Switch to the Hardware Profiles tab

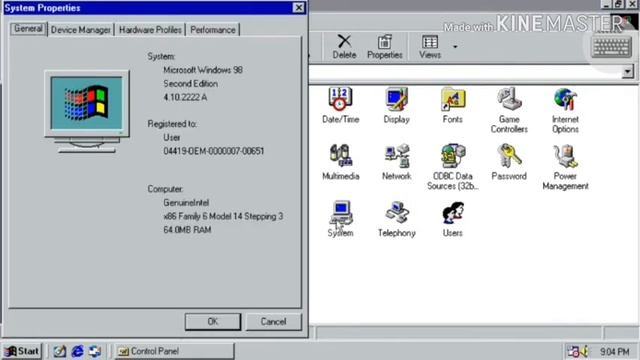[150, 30]
